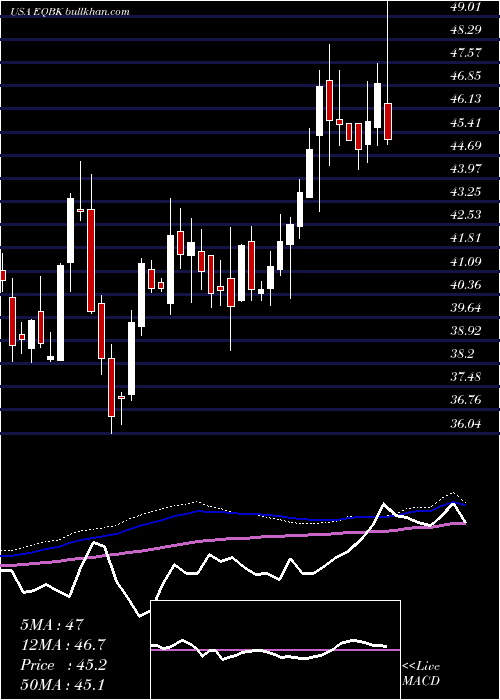The image size is (500, 700).
Task: Click the 5MA : 47 readout
Action: pos(52,625)
